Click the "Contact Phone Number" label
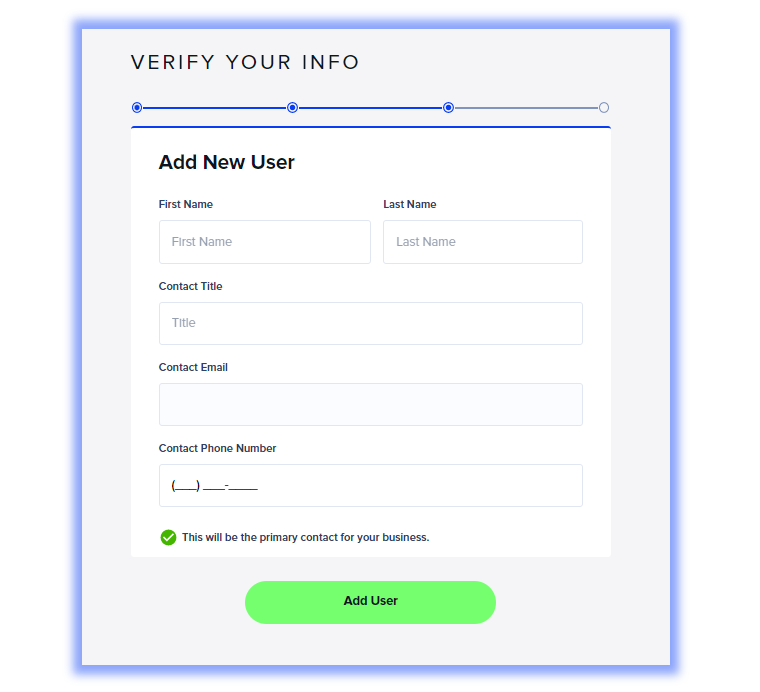Viewport: 760px width, 692px height. (x=218, y=448)
